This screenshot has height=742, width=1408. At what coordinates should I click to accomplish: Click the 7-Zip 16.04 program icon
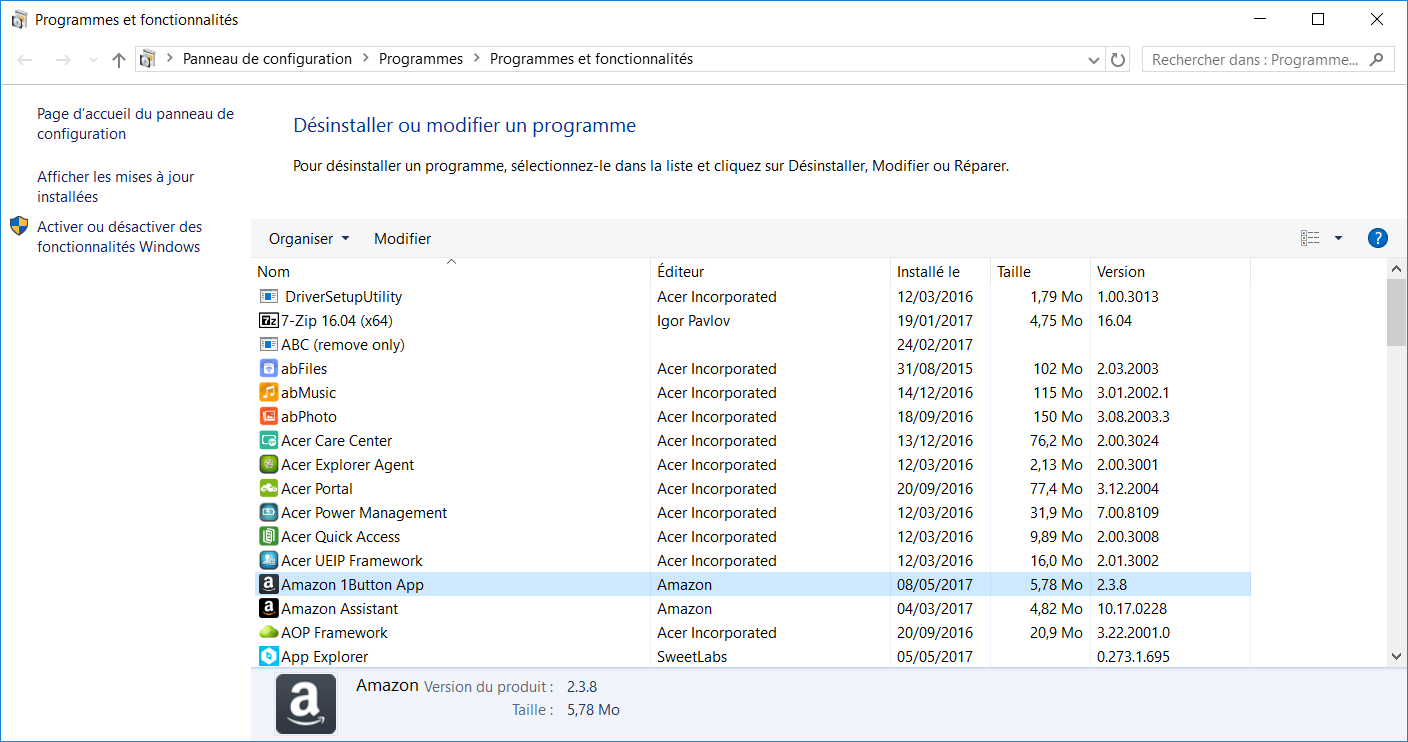click(268, 321)
